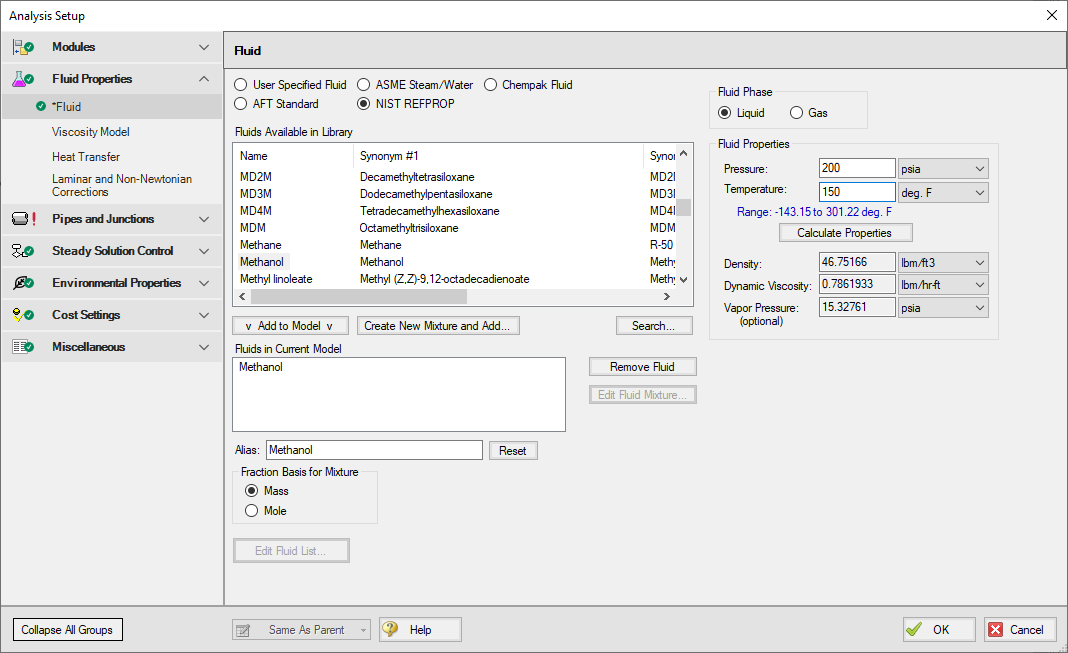Choose the AFT Standard fluid library
The width and height of the screenshot is (1068, 653).
click(x=241, y=104)
